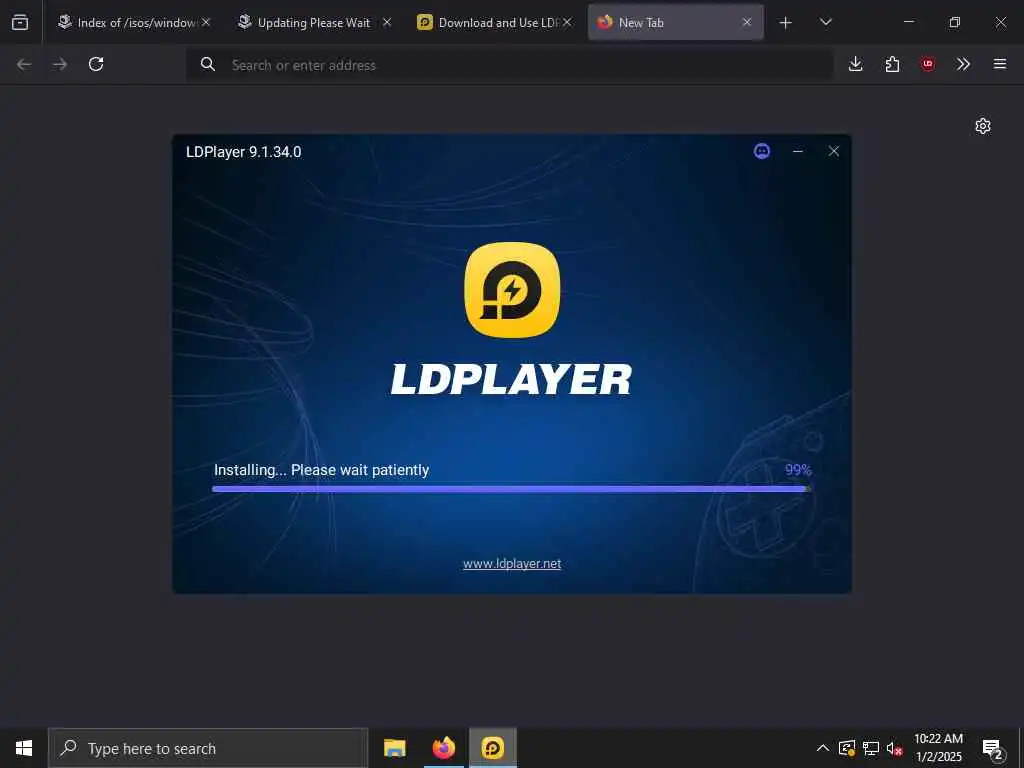Viewport: 1024px width, 768px height.
Task: Open a new browser tab with plus button
Action: (x=786, y=23)
